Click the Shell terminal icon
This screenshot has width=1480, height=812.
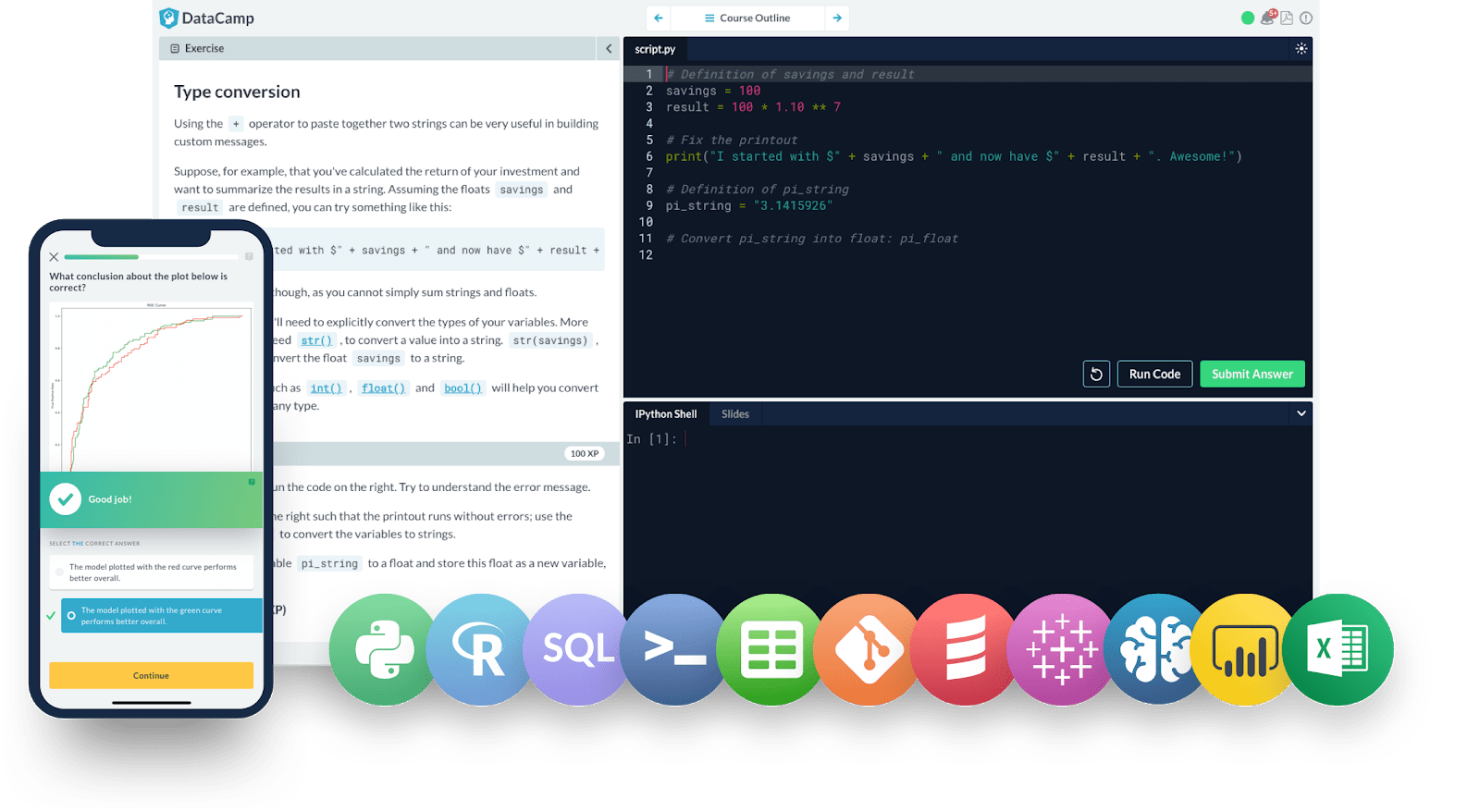pyautogui.click(x=674, y=649)
